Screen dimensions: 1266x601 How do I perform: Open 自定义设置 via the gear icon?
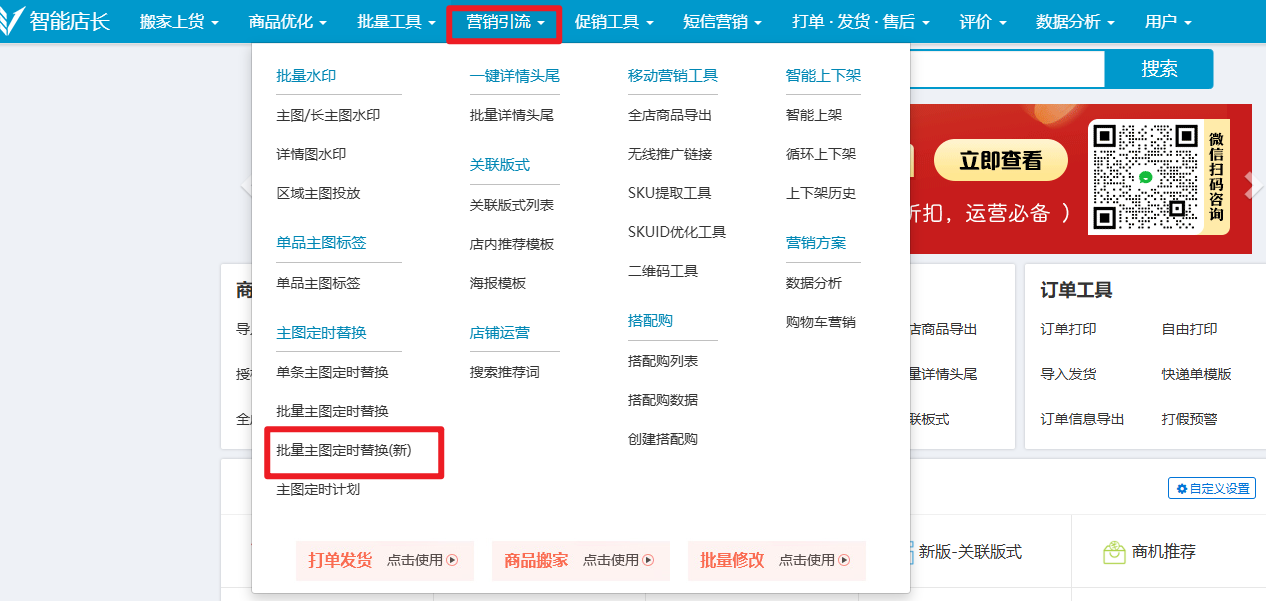[1182, 489]
